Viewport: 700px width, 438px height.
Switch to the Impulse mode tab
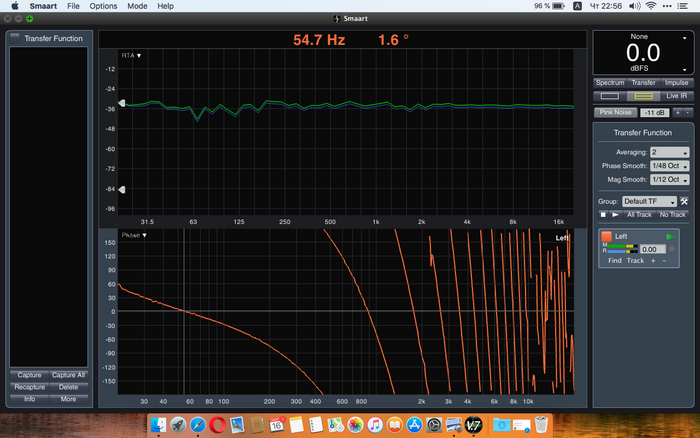tap(676, 83)
